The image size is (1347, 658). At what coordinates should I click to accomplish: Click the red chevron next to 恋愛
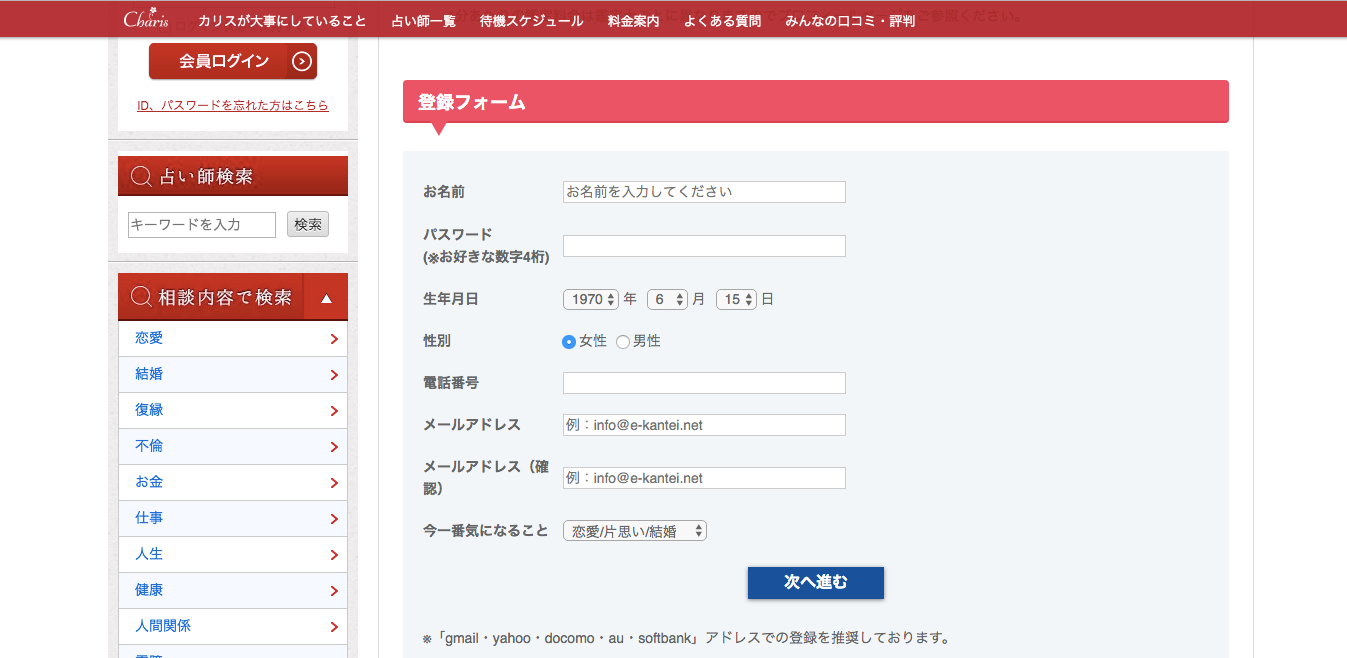pyautogui.click(x=334, y=339)
